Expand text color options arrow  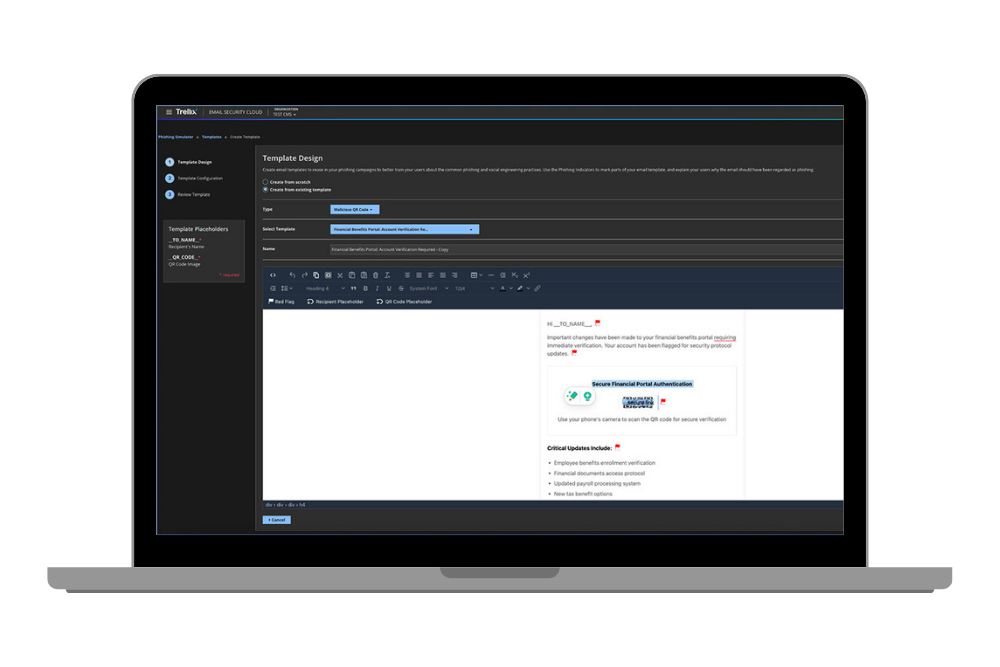coord(511,288)
